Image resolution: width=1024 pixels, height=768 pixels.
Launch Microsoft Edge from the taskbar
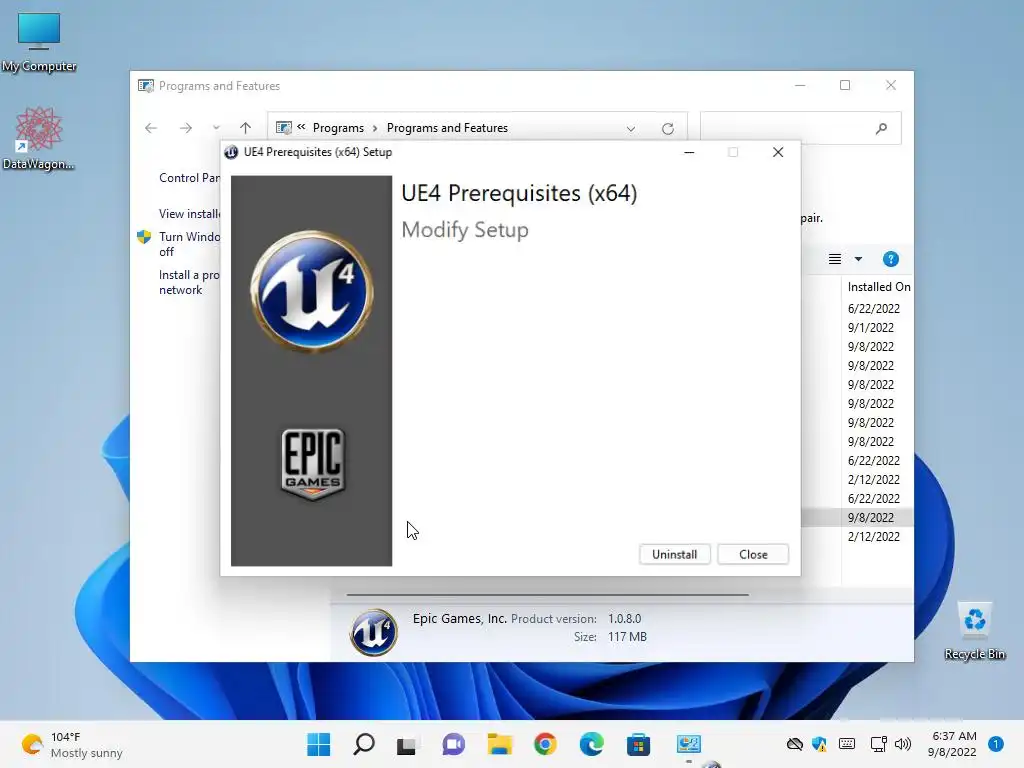592,744
